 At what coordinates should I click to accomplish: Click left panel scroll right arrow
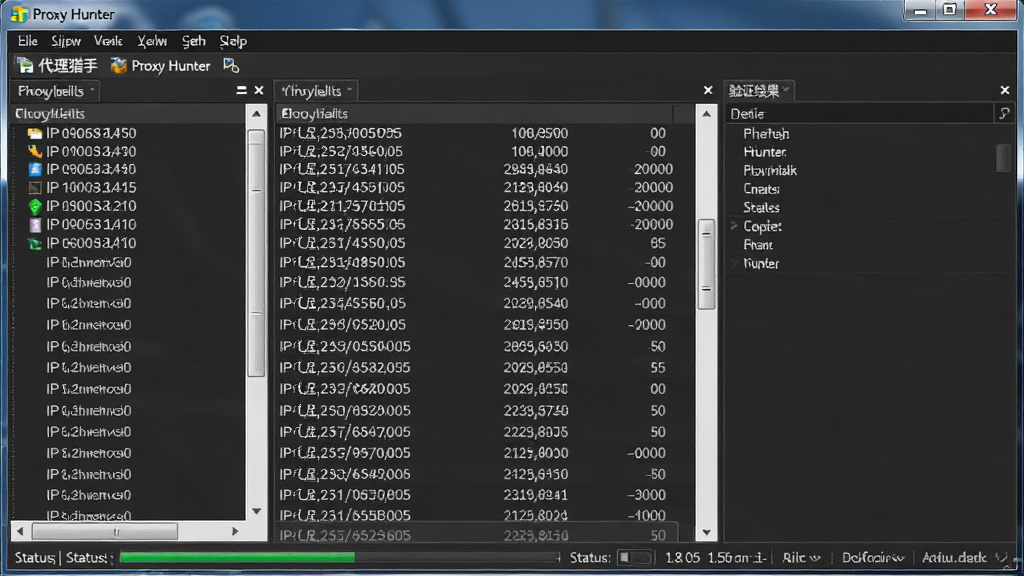tap(235, 532)
